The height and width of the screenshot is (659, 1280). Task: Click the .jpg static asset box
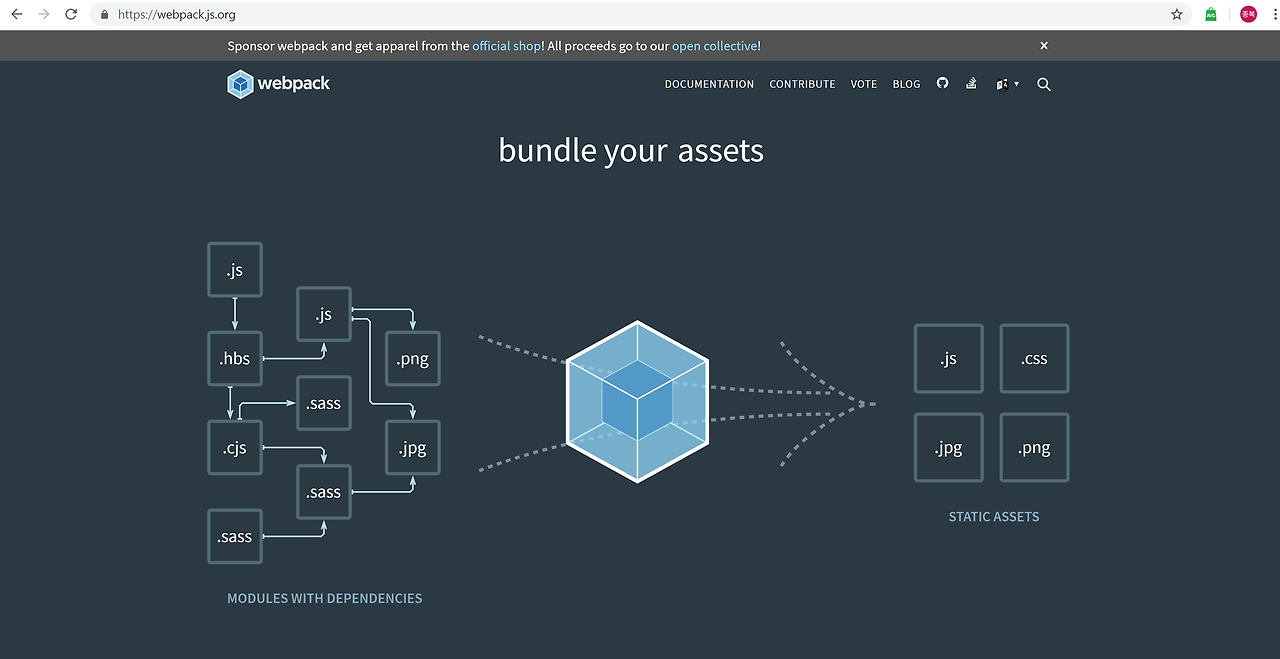pos(949,447)
